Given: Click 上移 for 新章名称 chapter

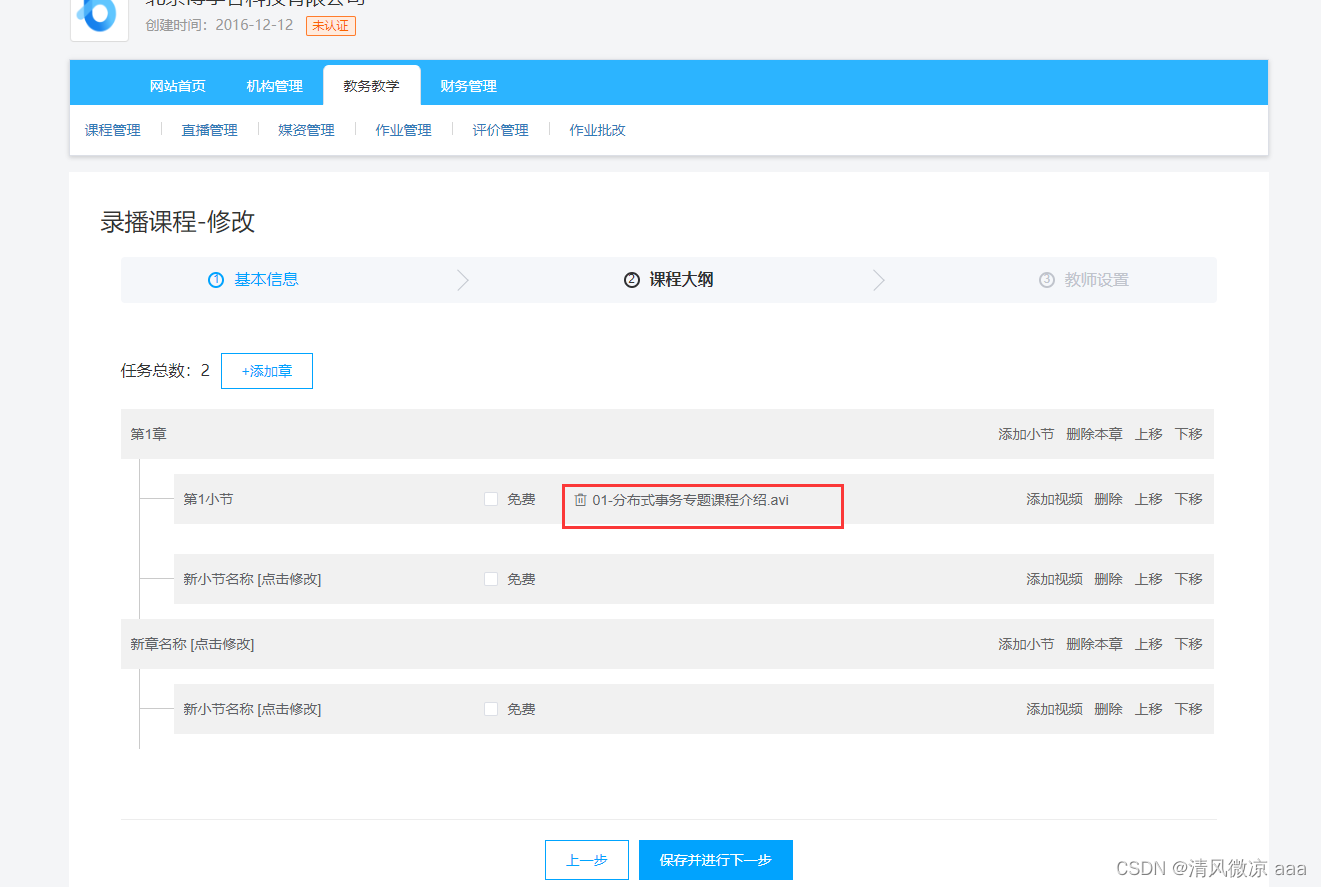Looking at the screenshot, I should (1149, 644).
